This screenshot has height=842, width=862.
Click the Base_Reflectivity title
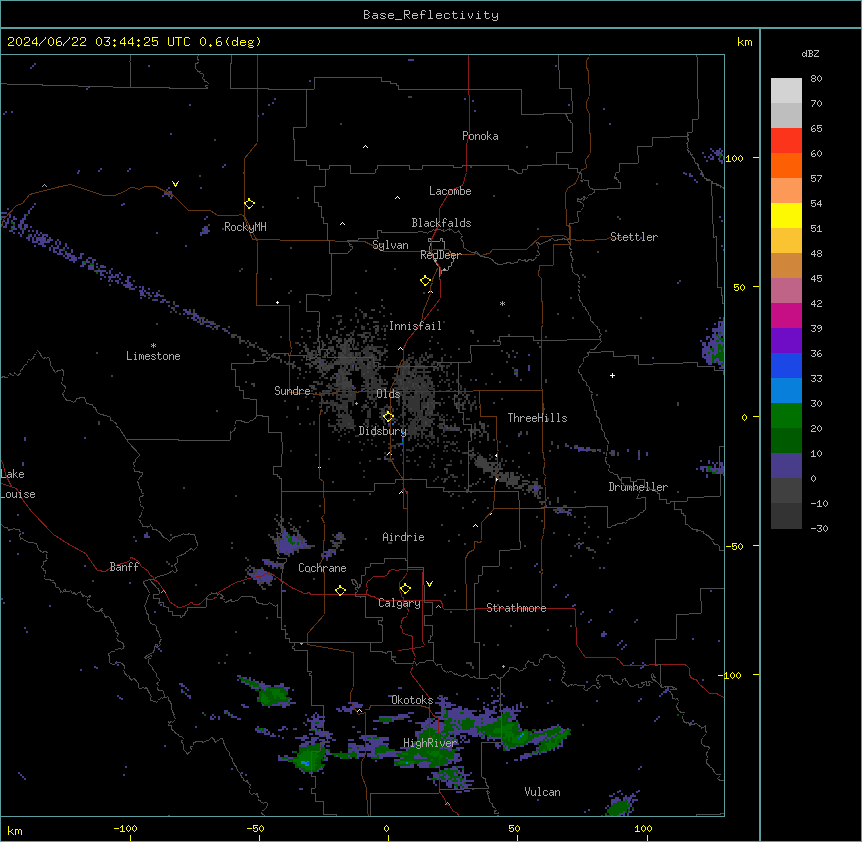(431, 15)
